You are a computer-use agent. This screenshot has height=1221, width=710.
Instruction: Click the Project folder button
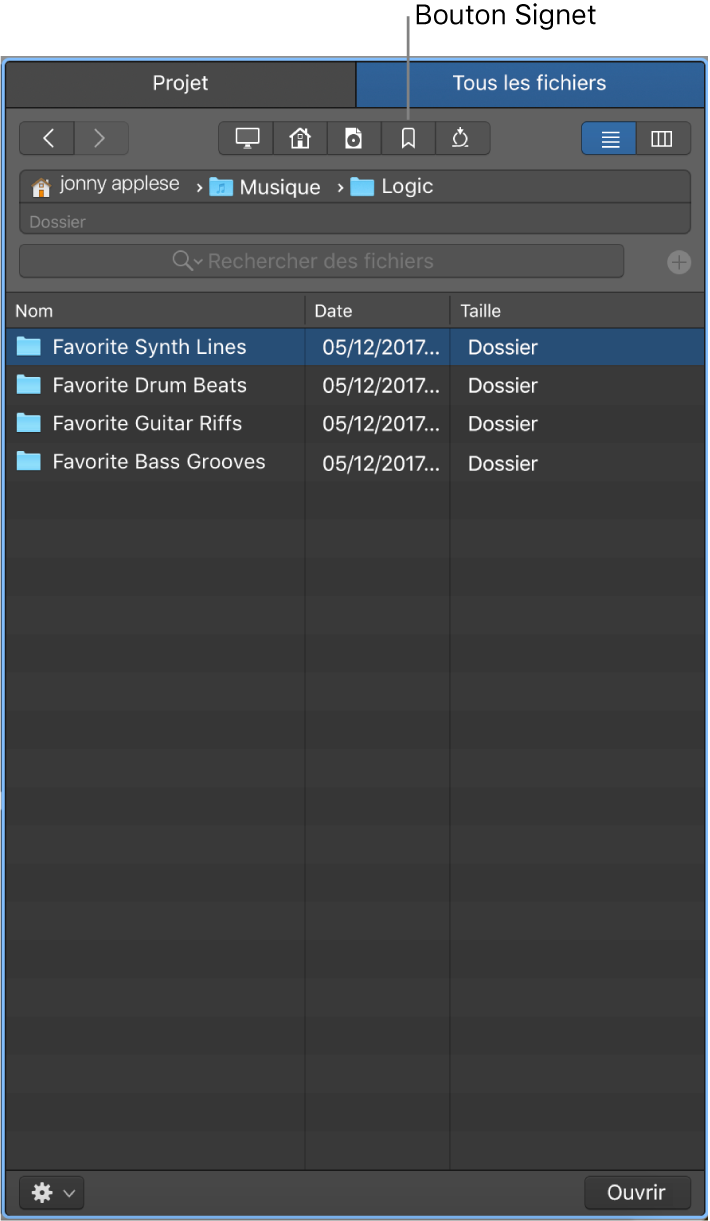point(354,139)
